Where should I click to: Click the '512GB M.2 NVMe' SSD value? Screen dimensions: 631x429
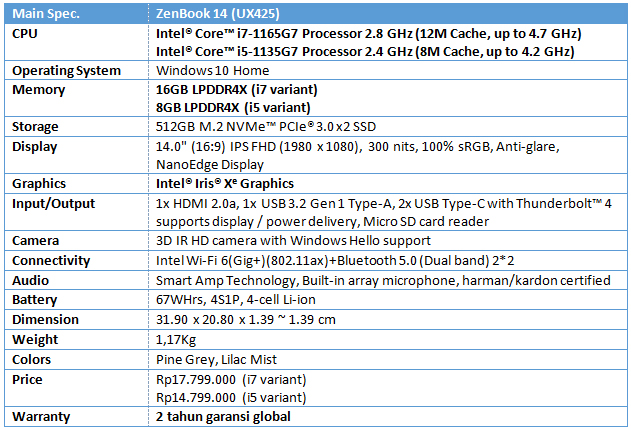266,127
